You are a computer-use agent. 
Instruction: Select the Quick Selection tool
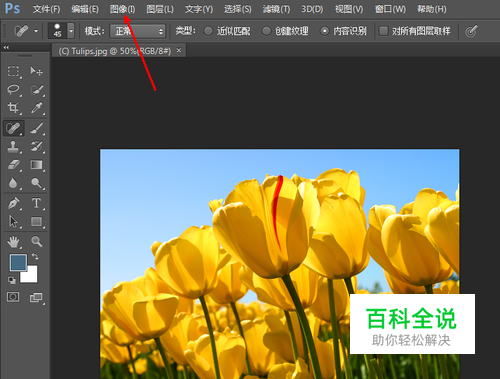point(37,89)
